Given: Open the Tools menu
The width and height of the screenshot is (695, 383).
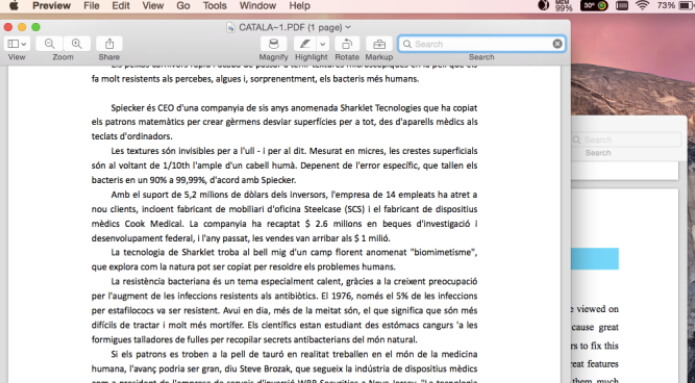Looking at the screenshot, I should [215, 6].
